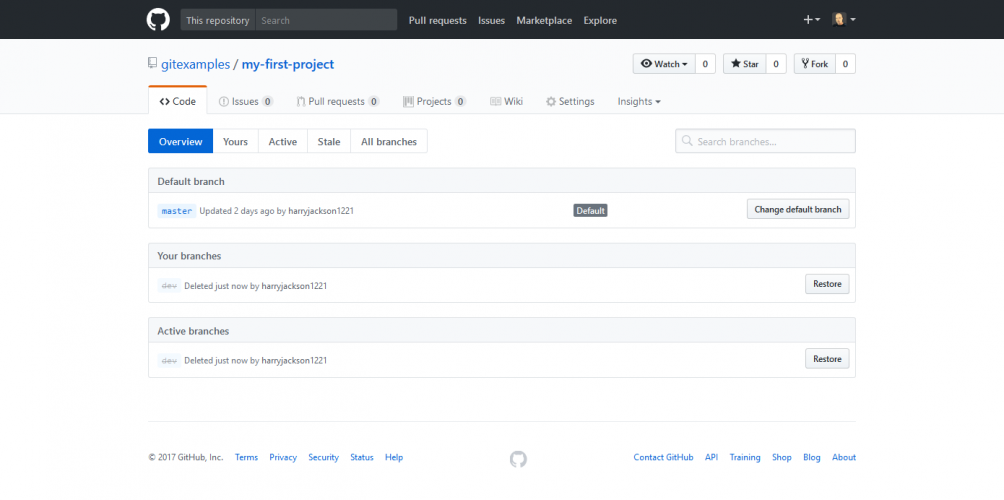Fork the repository
This screenshot has height=500, width=1004.
tap(814, 64)
